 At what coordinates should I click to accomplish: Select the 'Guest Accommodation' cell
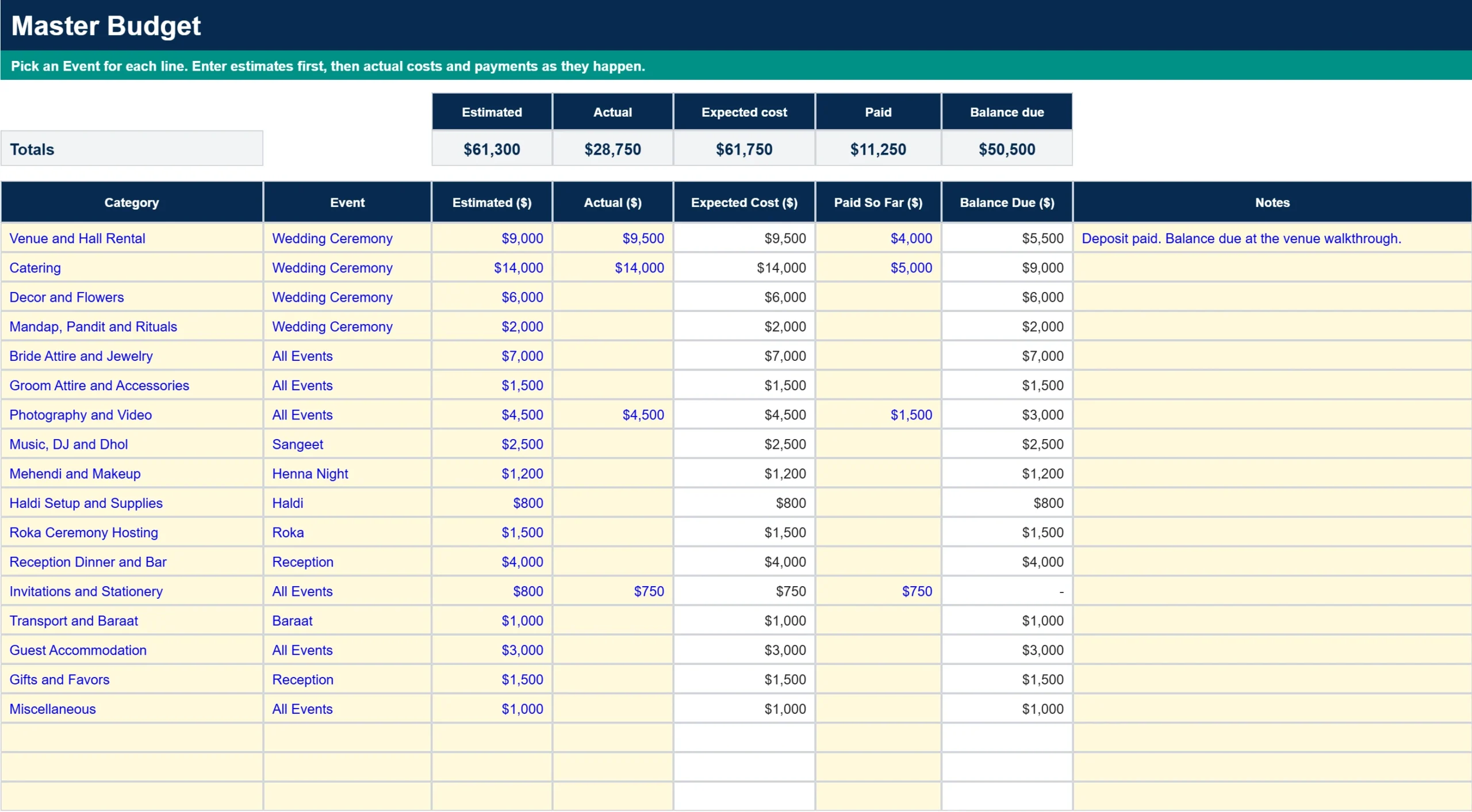point(132,649)
